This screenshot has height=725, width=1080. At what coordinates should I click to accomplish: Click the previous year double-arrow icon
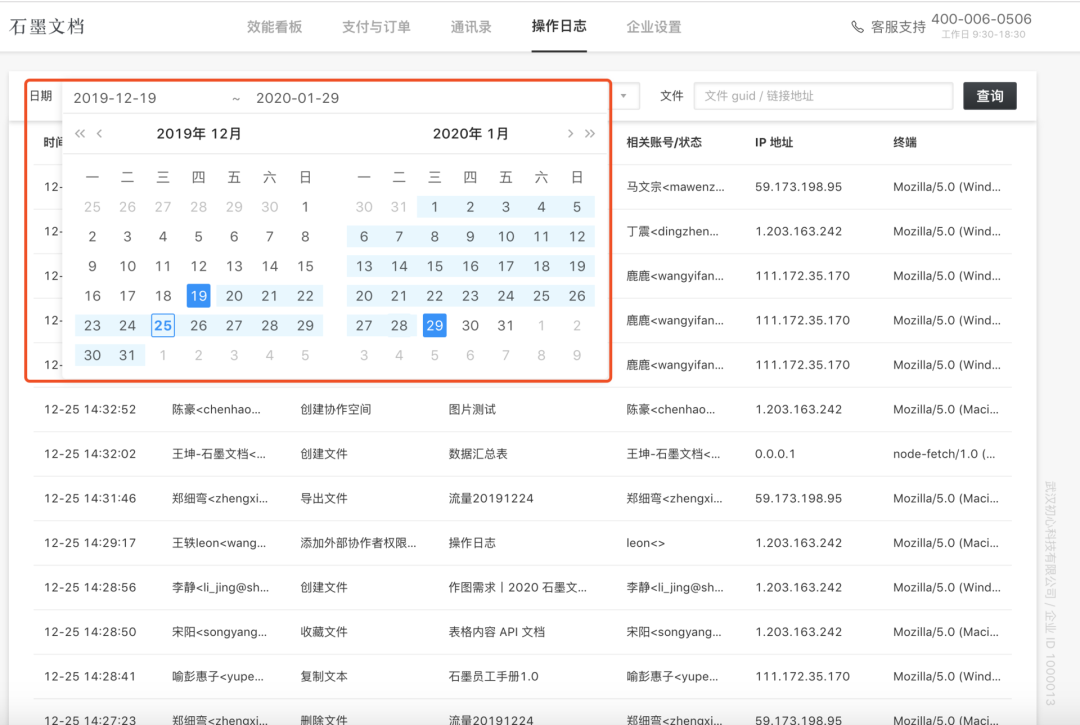click(x=80, y=134)
